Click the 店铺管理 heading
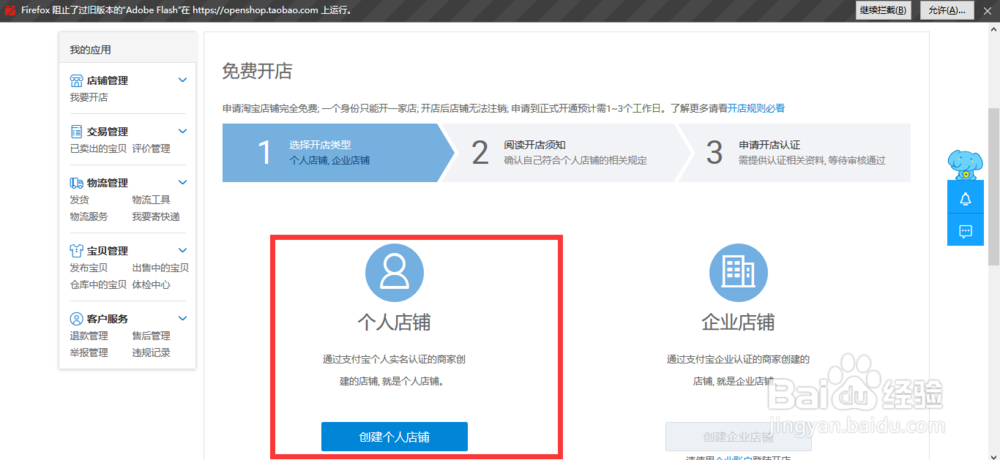 point(107,80)
